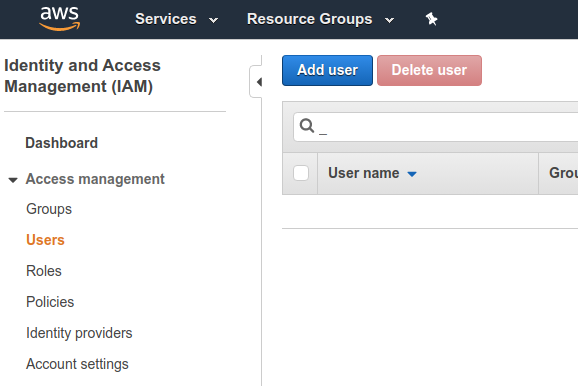The height and width of the screenshot is (386, 578).
Task: Select Users in the sidebar
Action: (x=45, y=240)
